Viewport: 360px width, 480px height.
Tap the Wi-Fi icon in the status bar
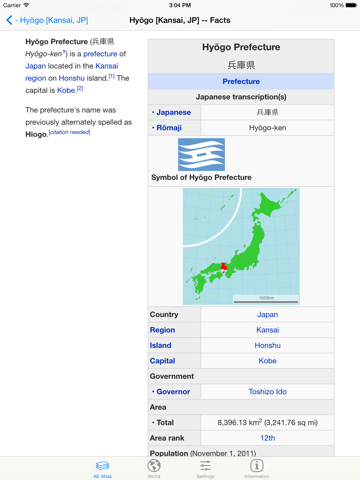[26, 5]
